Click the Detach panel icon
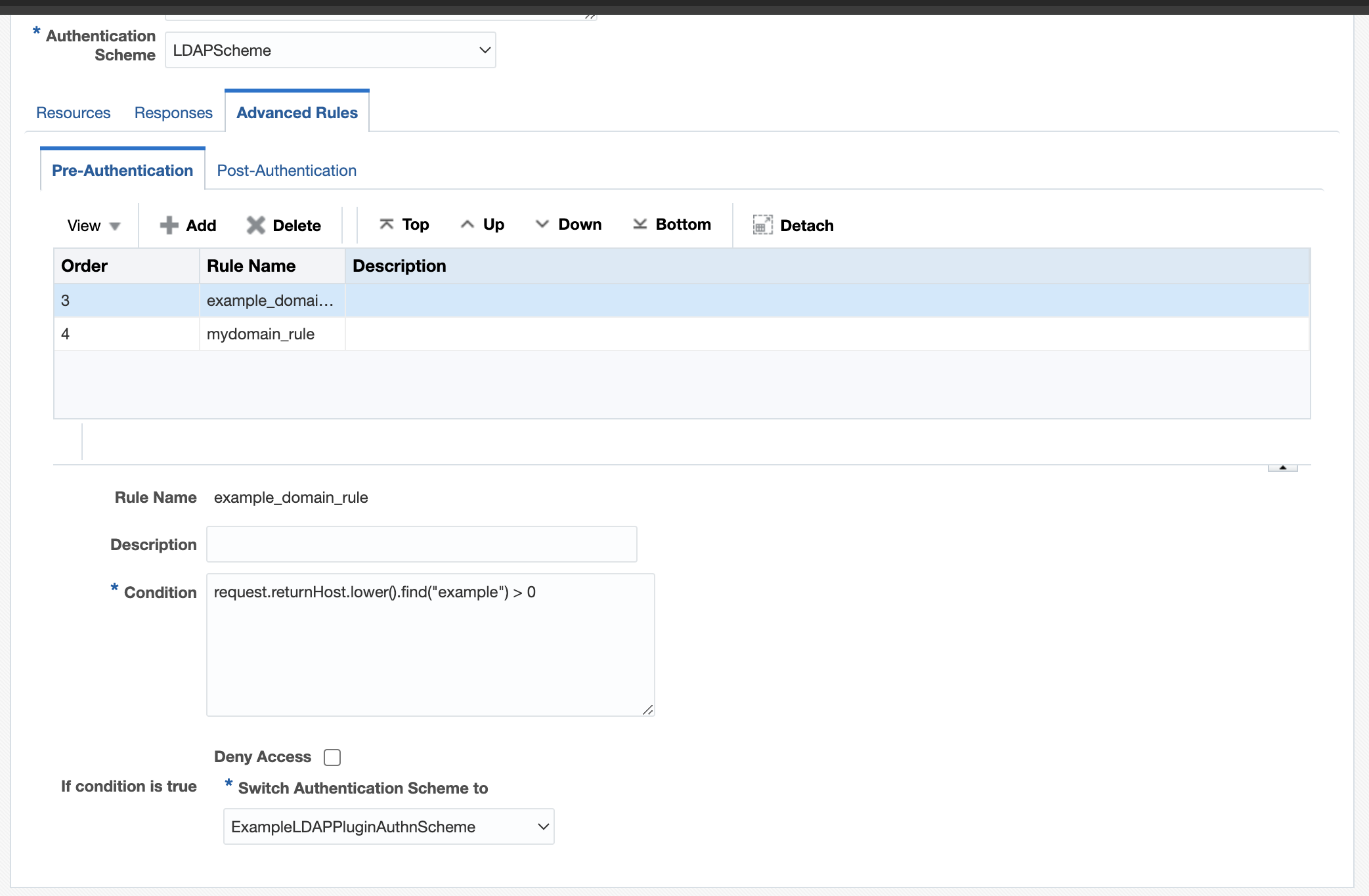 pyautogui.click(x=763, y=224)
